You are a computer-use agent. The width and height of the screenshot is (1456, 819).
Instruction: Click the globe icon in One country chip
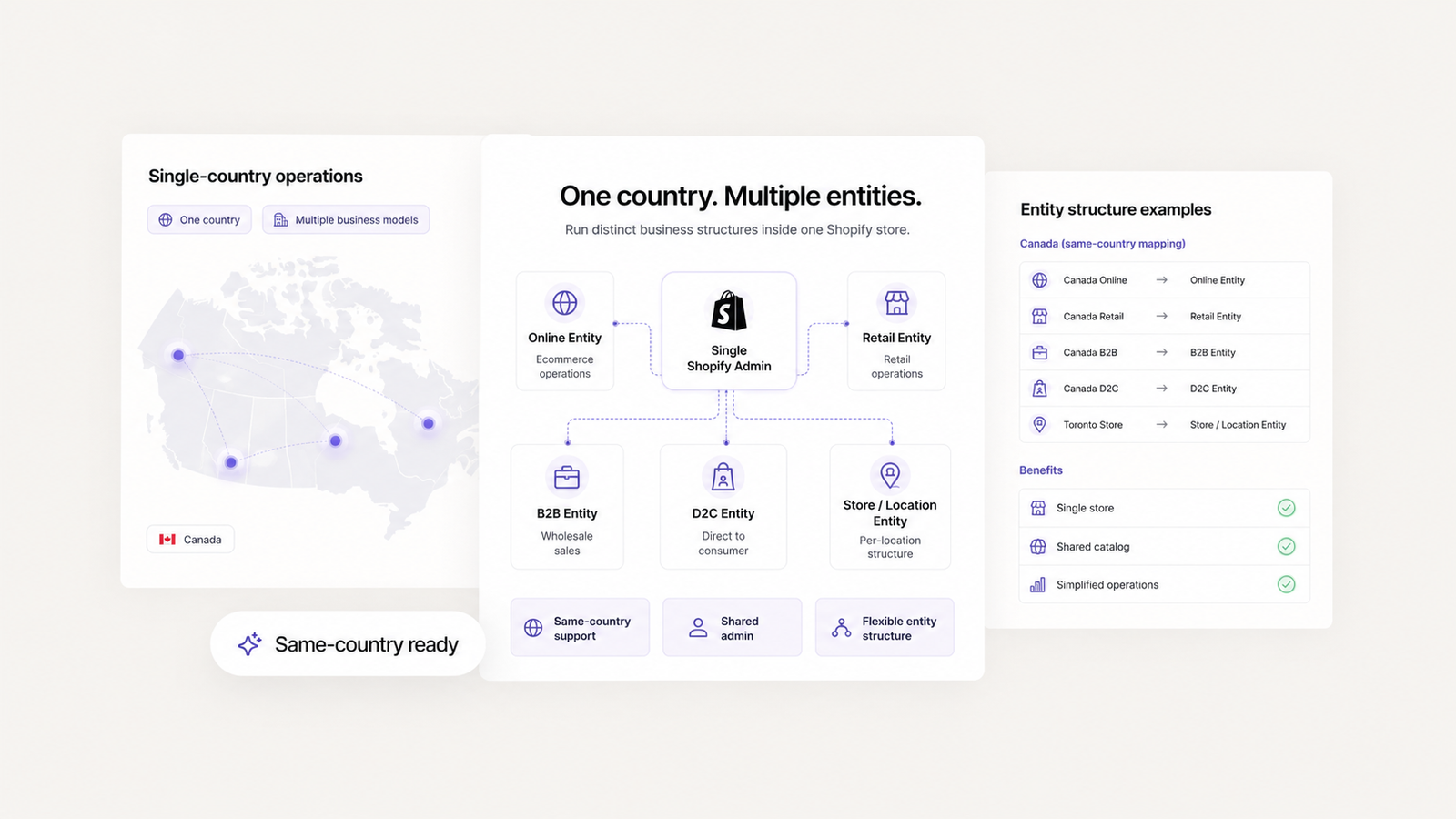[x=166, y=219]
